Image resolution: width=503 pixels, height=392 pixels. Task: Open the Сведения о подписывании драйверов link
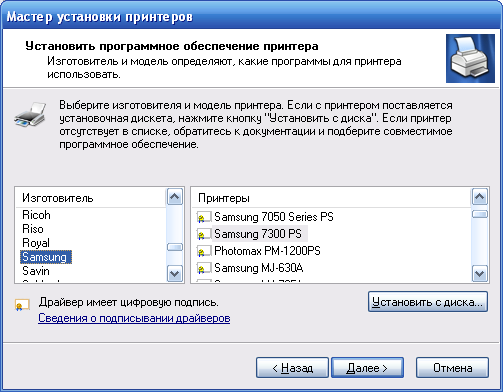pyautogui.click(x=134, y=318)
